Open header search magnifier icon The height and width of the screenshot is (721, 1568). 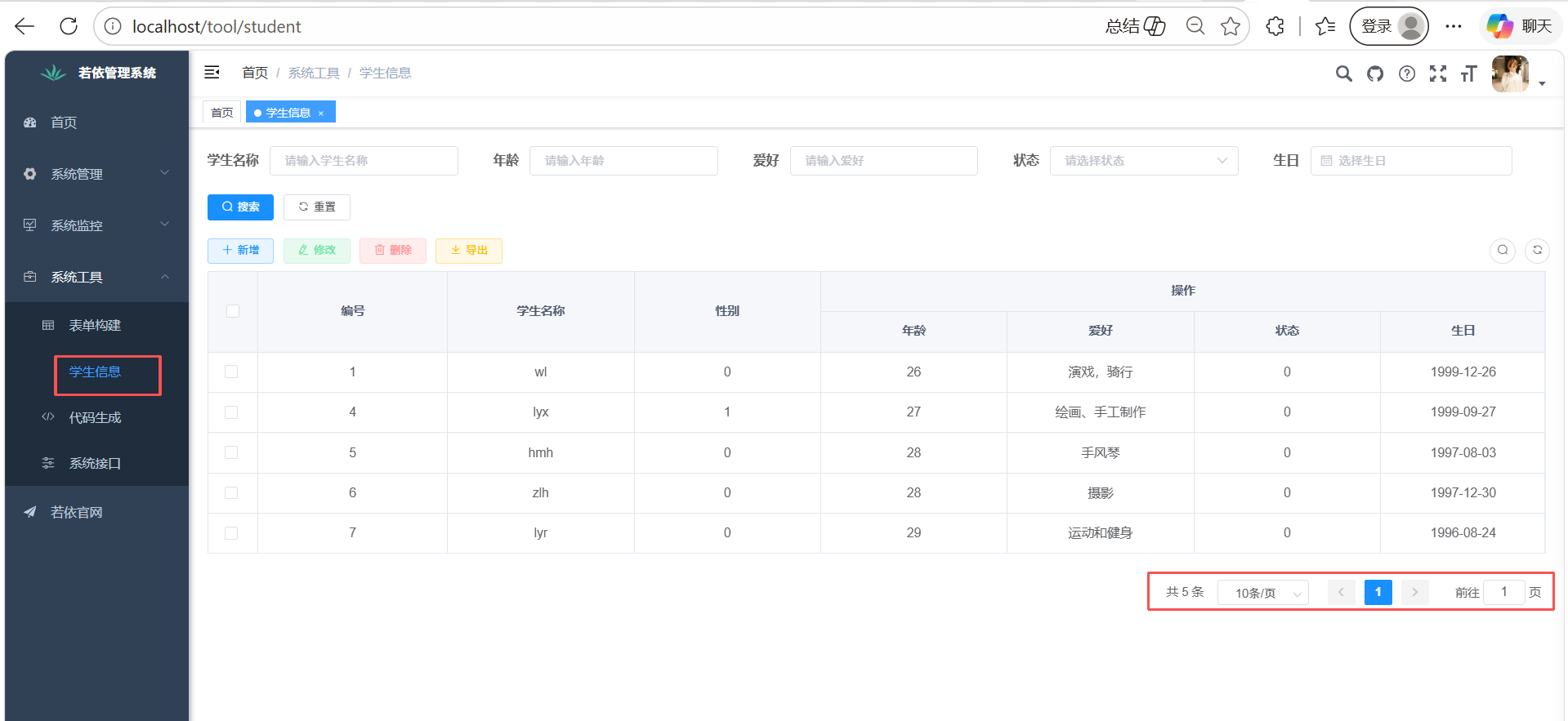1343,73
